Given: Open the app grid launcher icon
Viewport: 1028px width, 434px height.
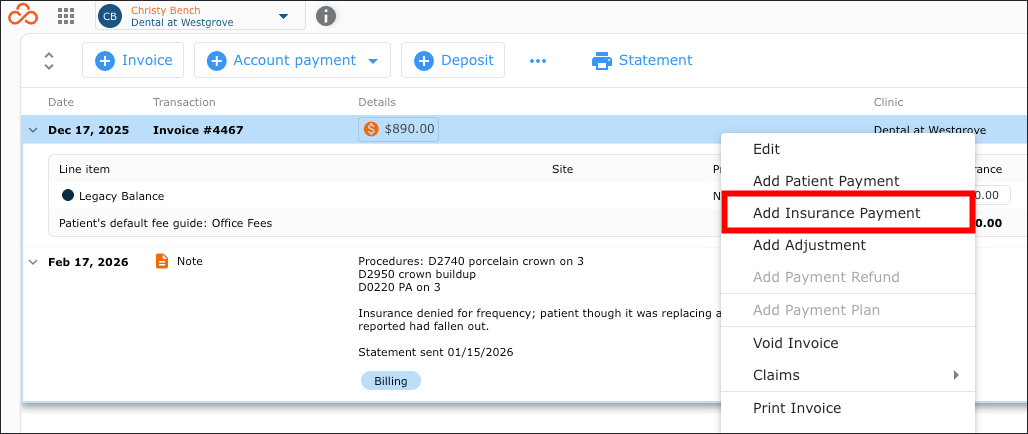Looking at the screenshot, I should click(66, 16).
